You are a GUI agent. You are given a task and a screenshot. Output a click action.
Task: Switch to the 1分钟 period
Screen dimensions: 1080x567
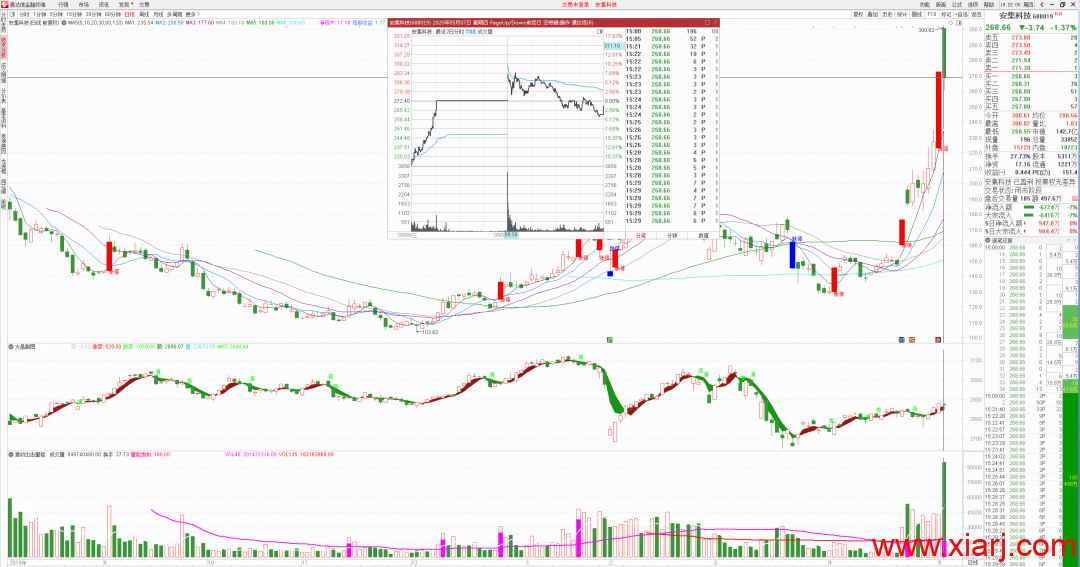point(39,14)
